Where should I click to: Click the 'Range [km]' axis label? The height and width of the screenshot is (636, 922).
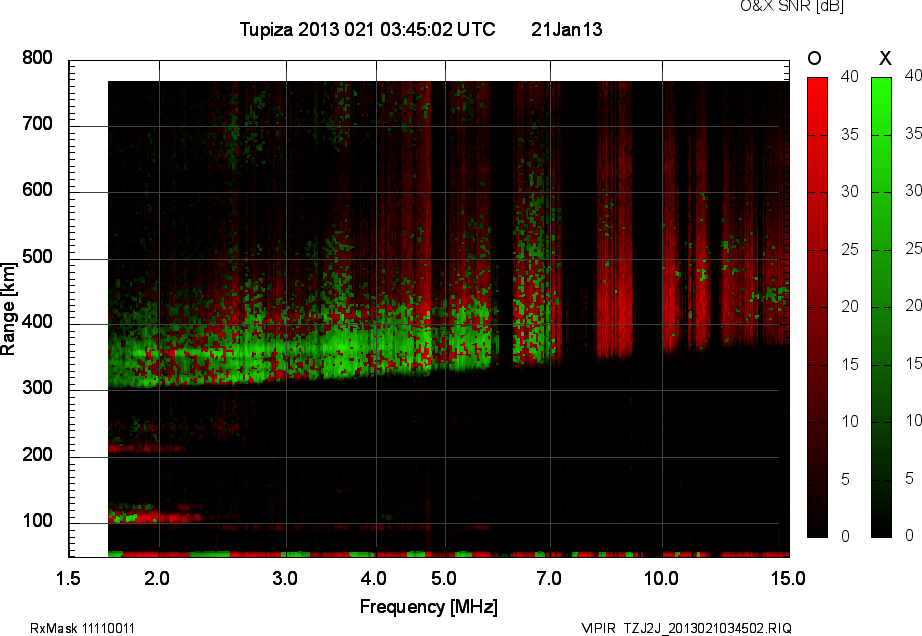point(8,309)
